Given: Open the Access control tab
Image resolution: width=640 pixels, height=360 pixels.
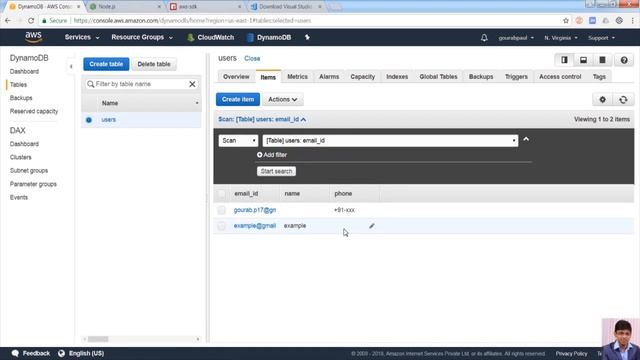Looking at the screenshot, I should 560,77.
